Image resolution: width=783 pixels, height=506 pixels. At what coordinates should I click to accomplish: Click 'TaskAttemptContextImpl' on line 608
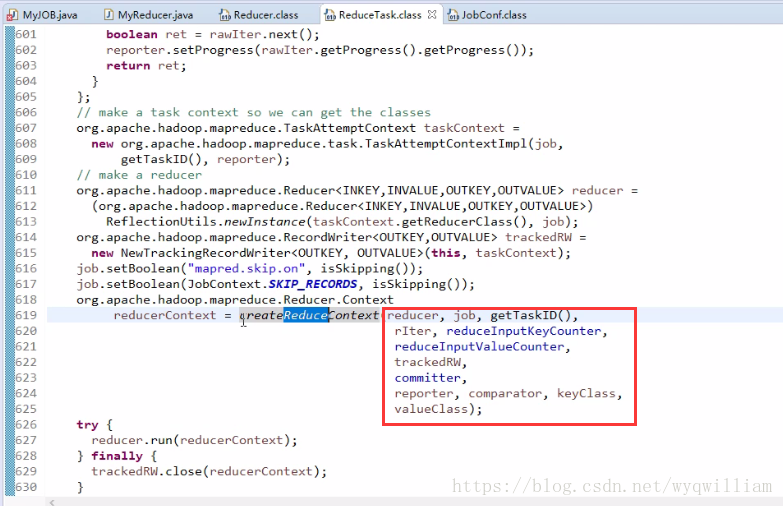[x=446, y=144]
